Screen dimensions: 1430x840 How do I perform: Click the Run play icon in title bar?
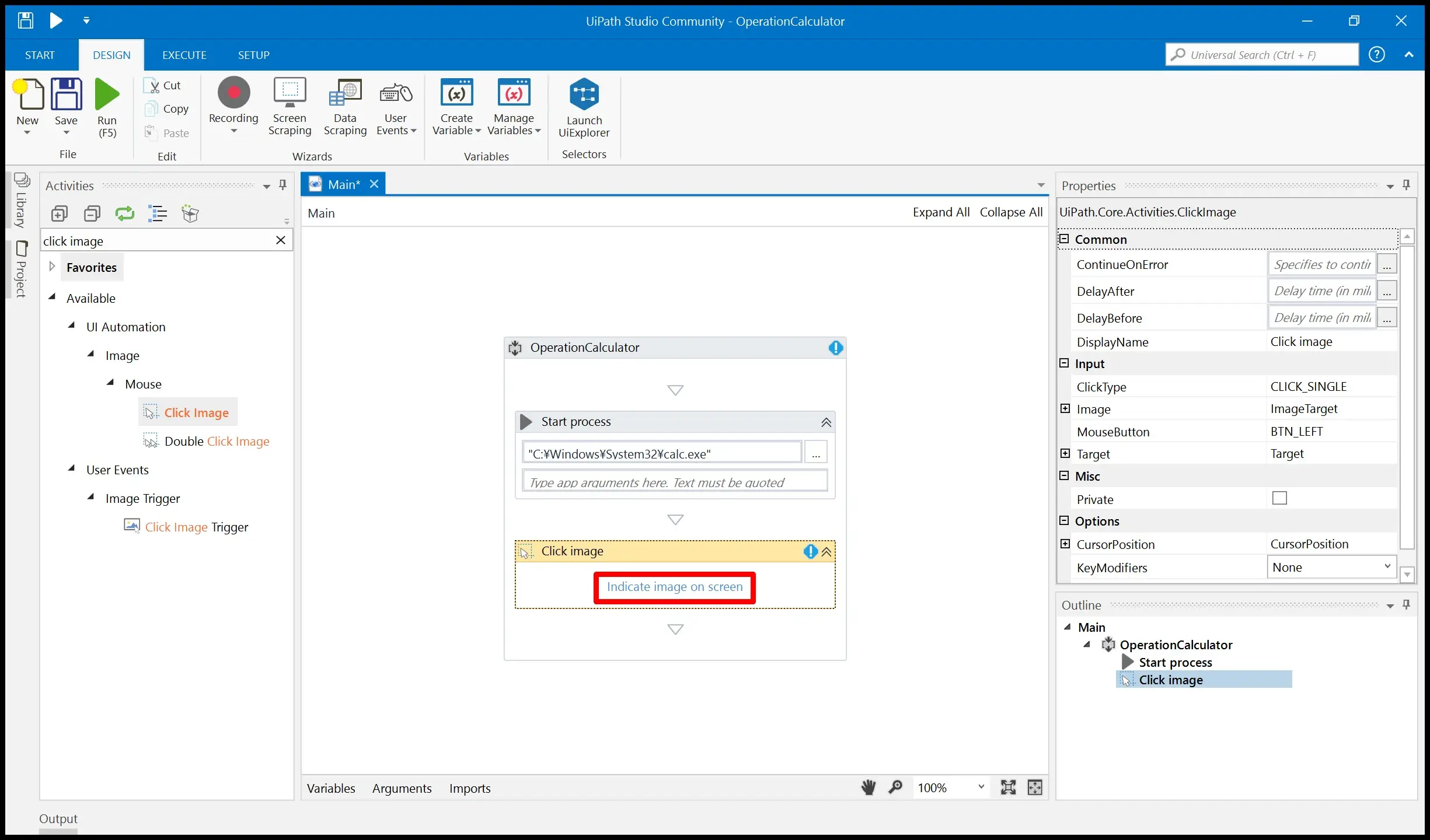tap(56, 21)
